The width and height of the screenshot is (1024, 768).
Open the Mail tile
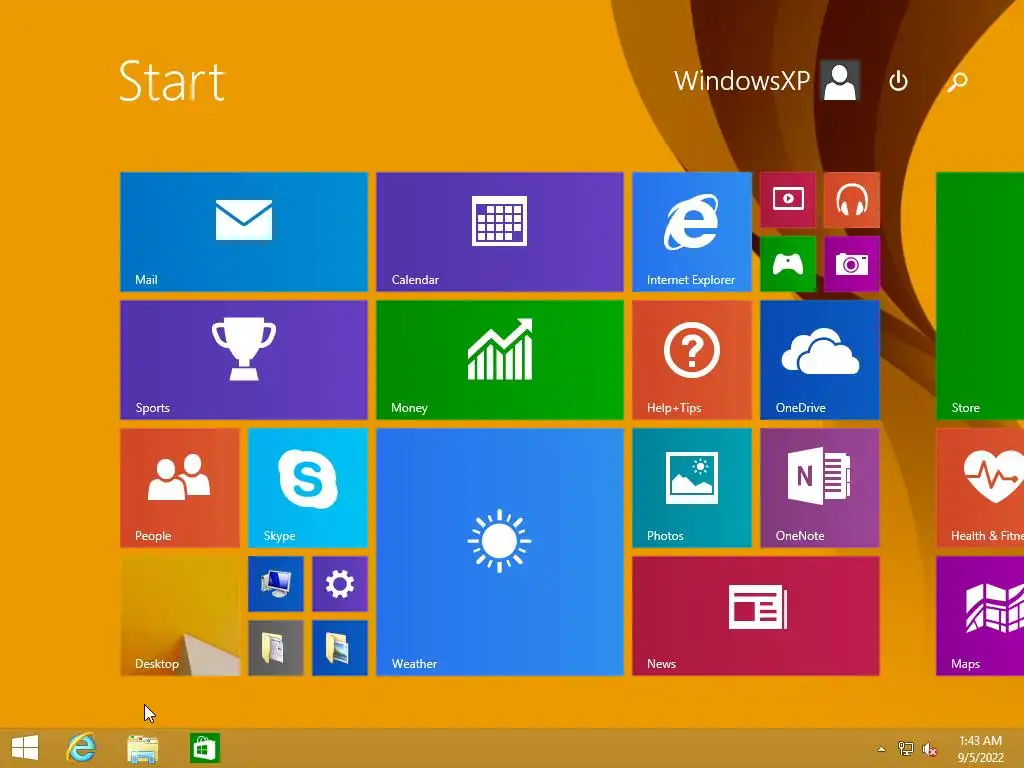coord(244,232)
